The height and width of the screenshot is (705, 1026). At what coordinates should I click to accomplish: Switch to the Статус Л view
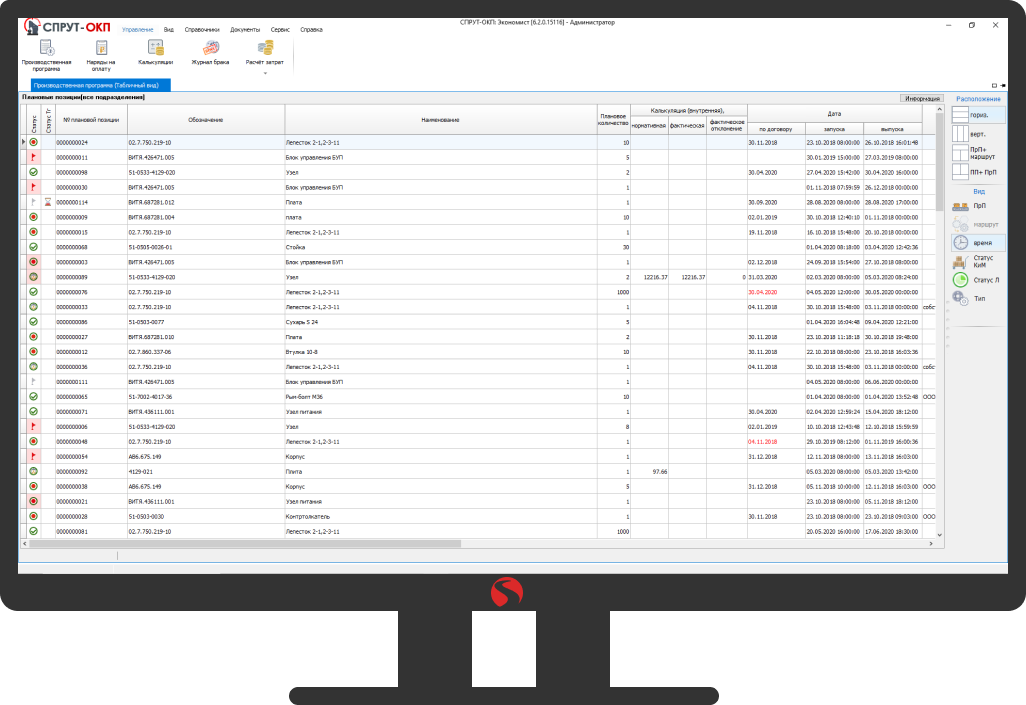[x=961, y=280]
